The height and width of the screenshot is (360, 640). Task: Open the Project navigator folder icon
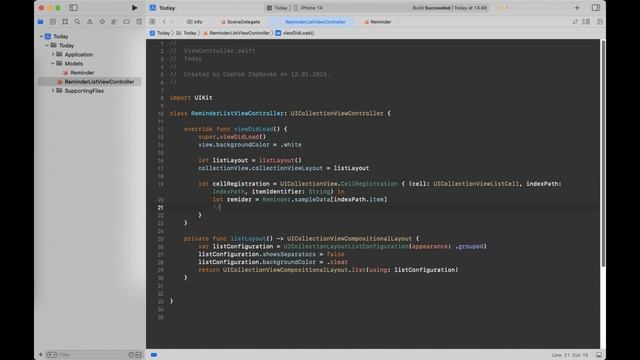point(40,22)
